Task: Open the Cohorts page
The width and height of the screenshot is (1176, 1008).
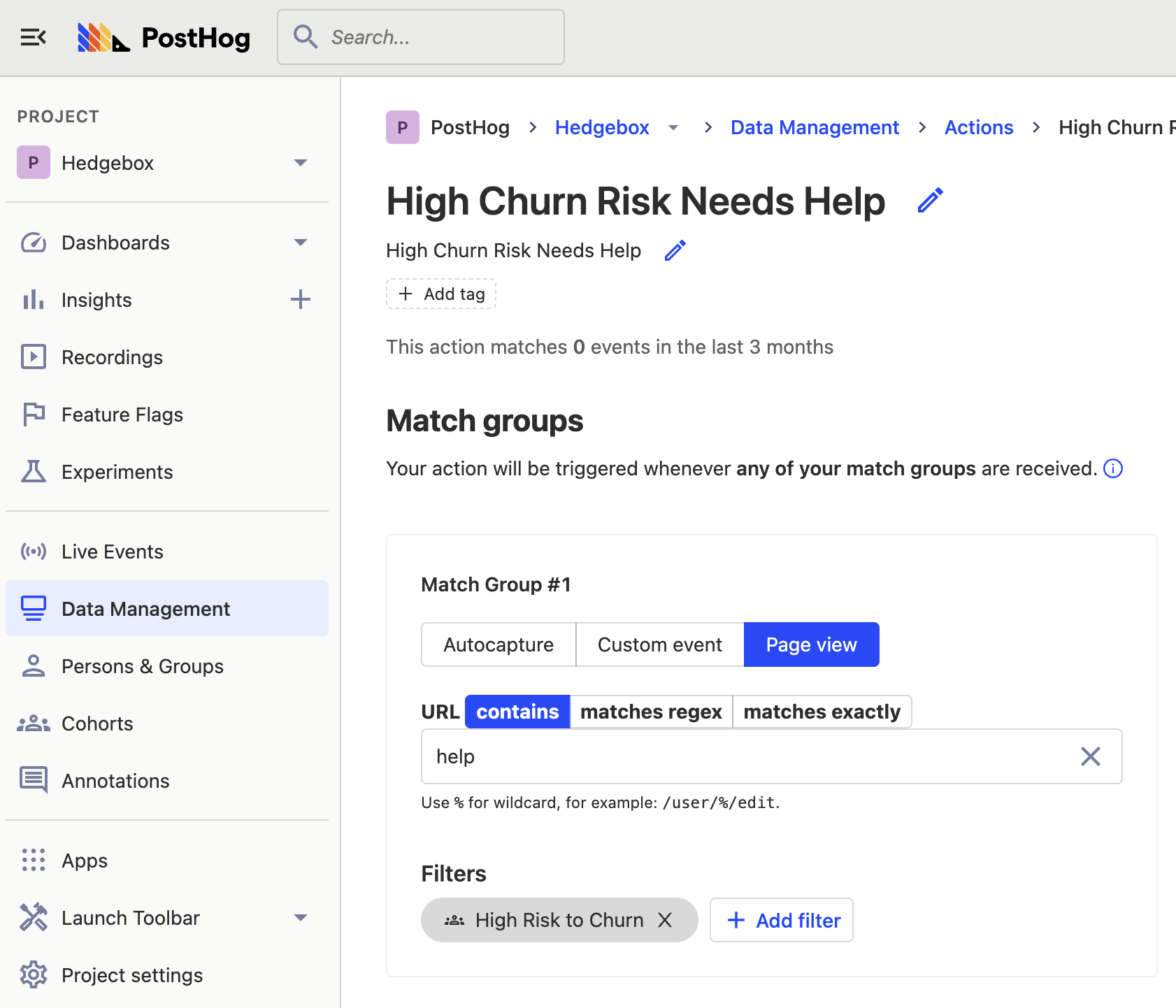Action: [97, 723]
